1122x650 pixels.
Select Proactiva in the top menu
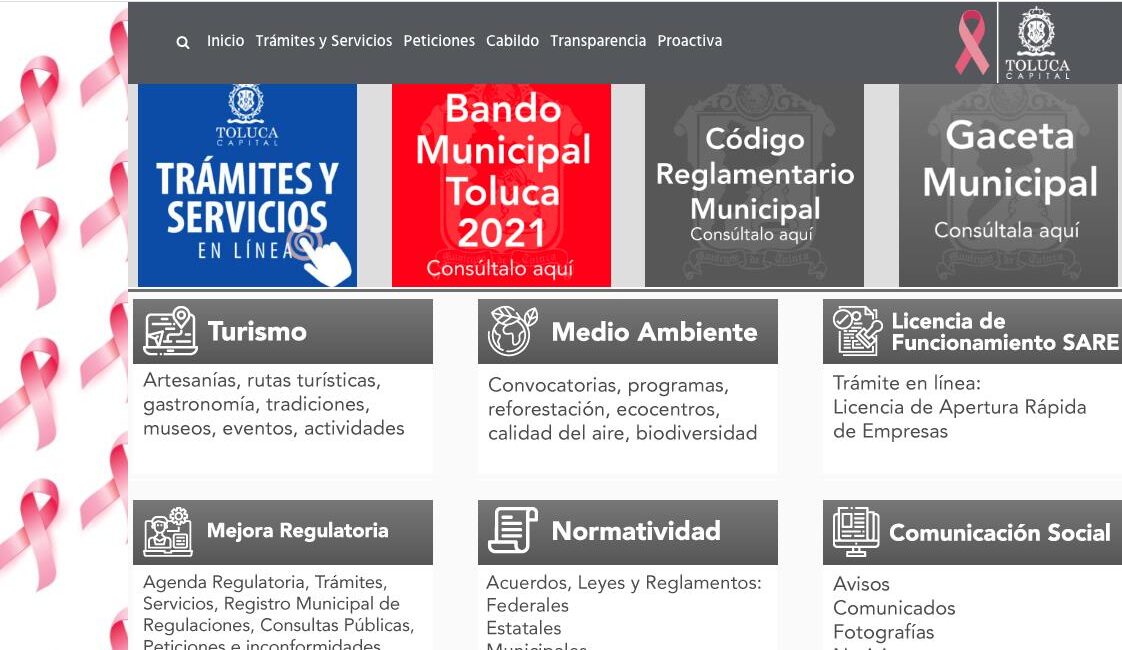pyautogui.click(x=690, y=41)
